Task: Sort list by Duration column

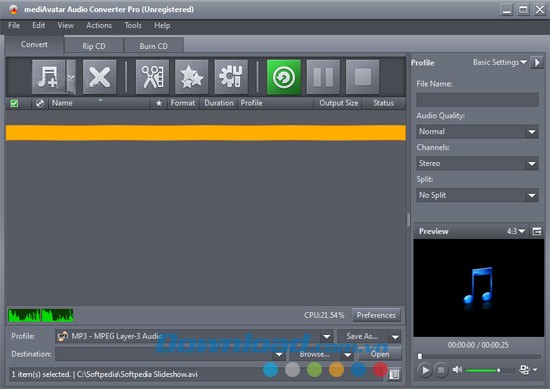Action: pos(219,103)
